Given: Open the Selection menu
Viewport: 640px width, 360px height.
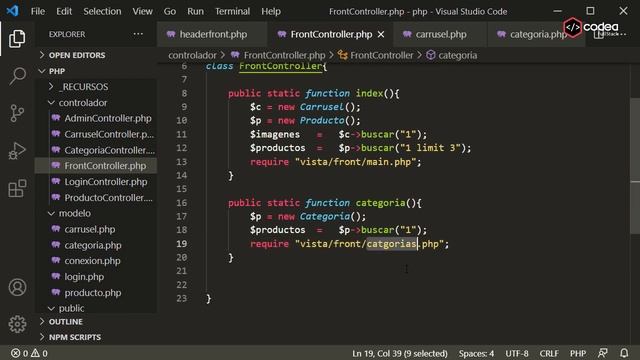Looking at the screenshot, I should [x=102, y=11].
